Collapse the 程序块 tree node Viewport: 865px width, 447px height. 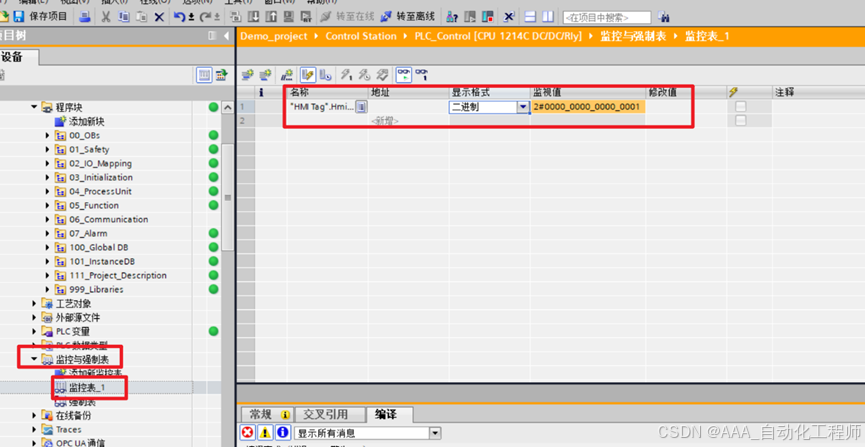tap(34, 107)
